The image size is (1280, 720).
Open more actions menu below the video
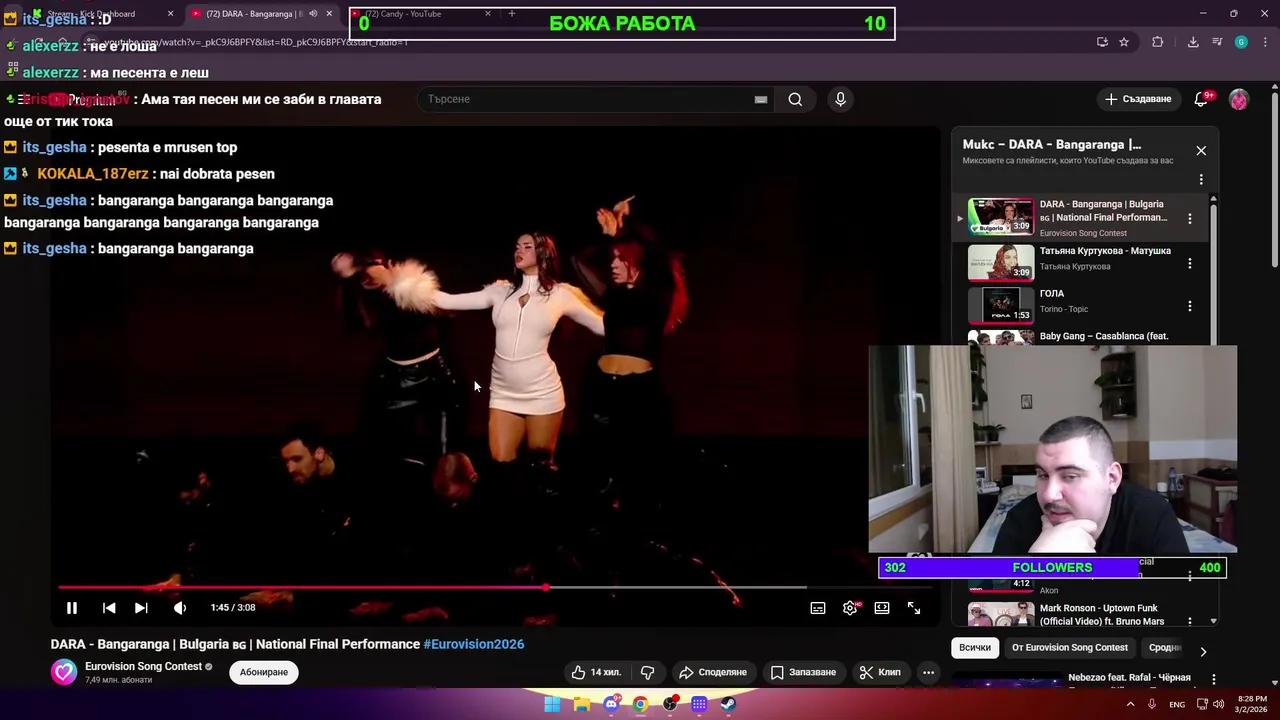coord(928,672)
